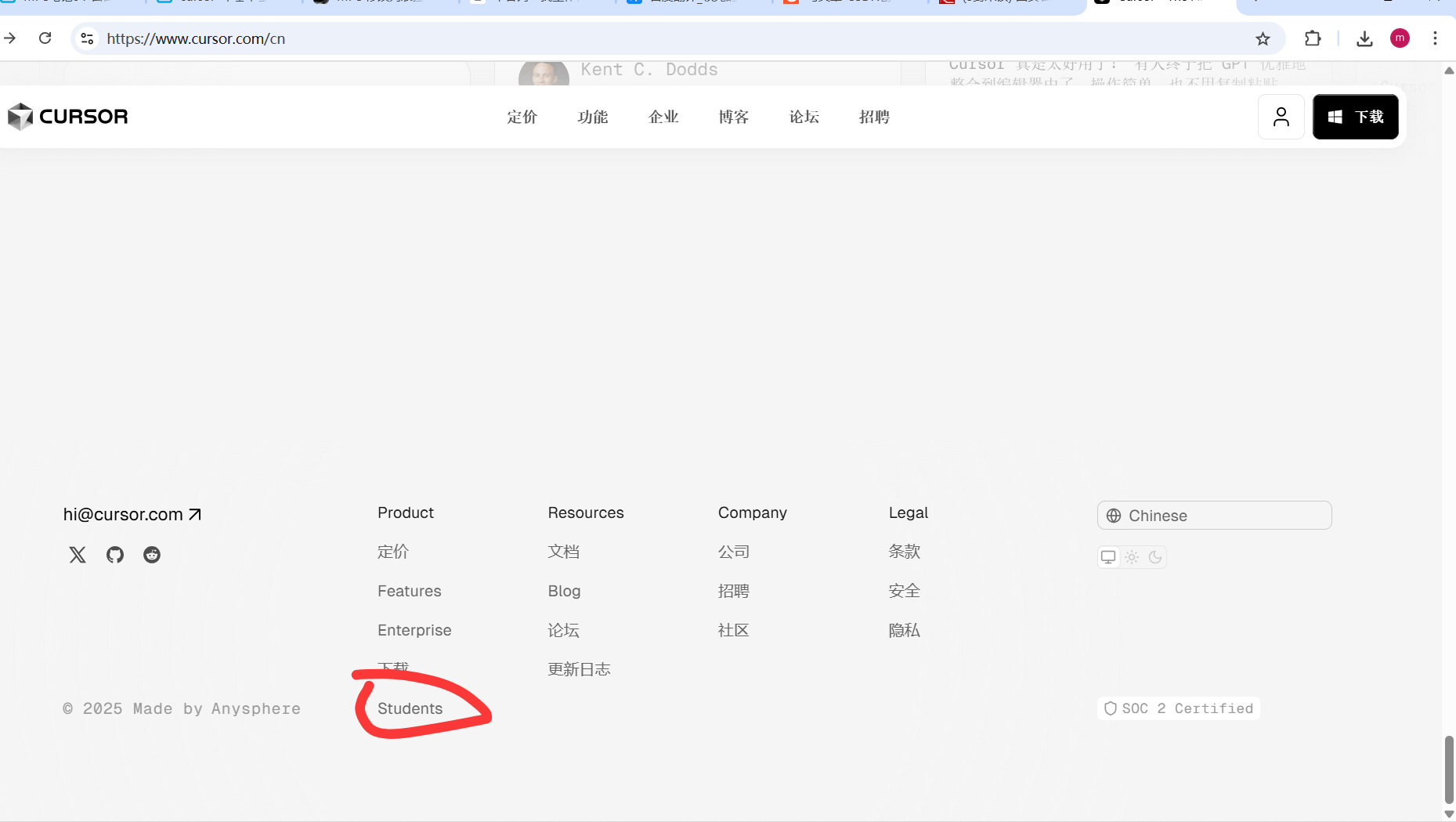
Task: Open 企业 in top navigation
Action: click(663, 117)
